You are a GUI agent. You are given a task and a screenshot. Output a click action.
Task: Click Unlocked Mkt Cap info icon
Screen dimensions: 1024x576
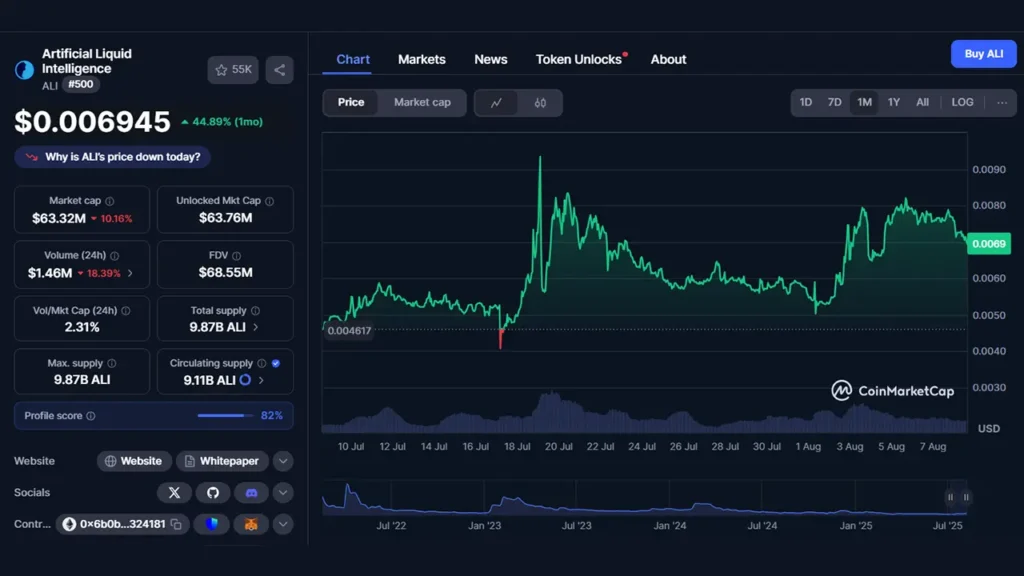pos(270,201)
